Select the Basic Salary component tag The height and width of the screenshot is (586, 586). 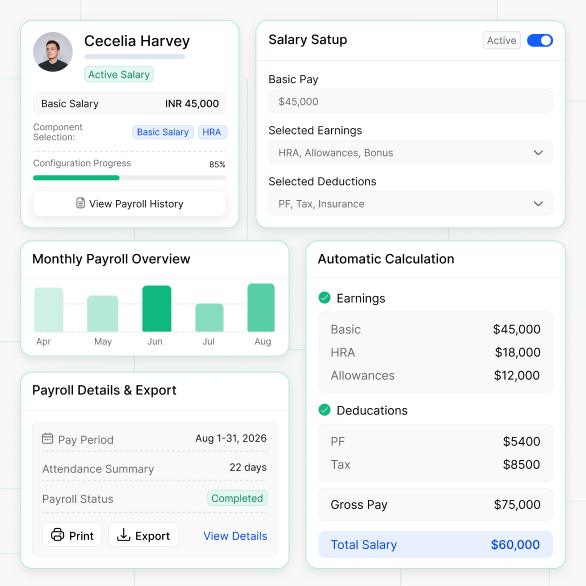(x=163, y=132)
